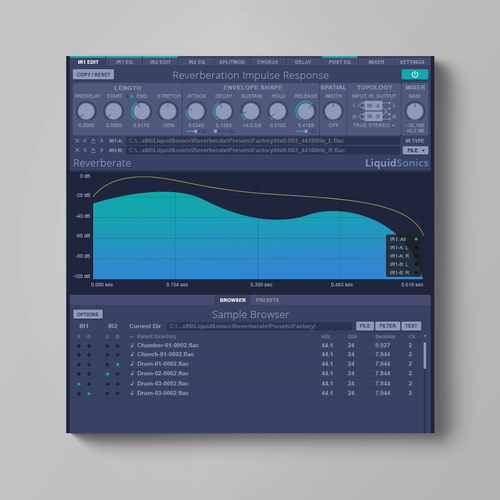Clear the IR1-A file with X icon
Viewport: 500px width, 500px height.
[x=77, y=141]
